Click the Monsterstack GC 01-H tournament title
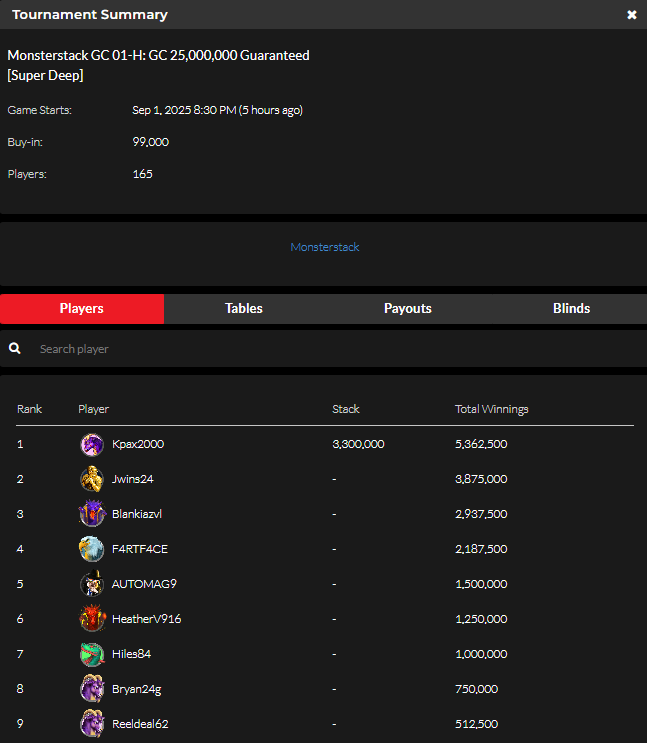Viewport: 647px width, 743px height. pos(158,65)
